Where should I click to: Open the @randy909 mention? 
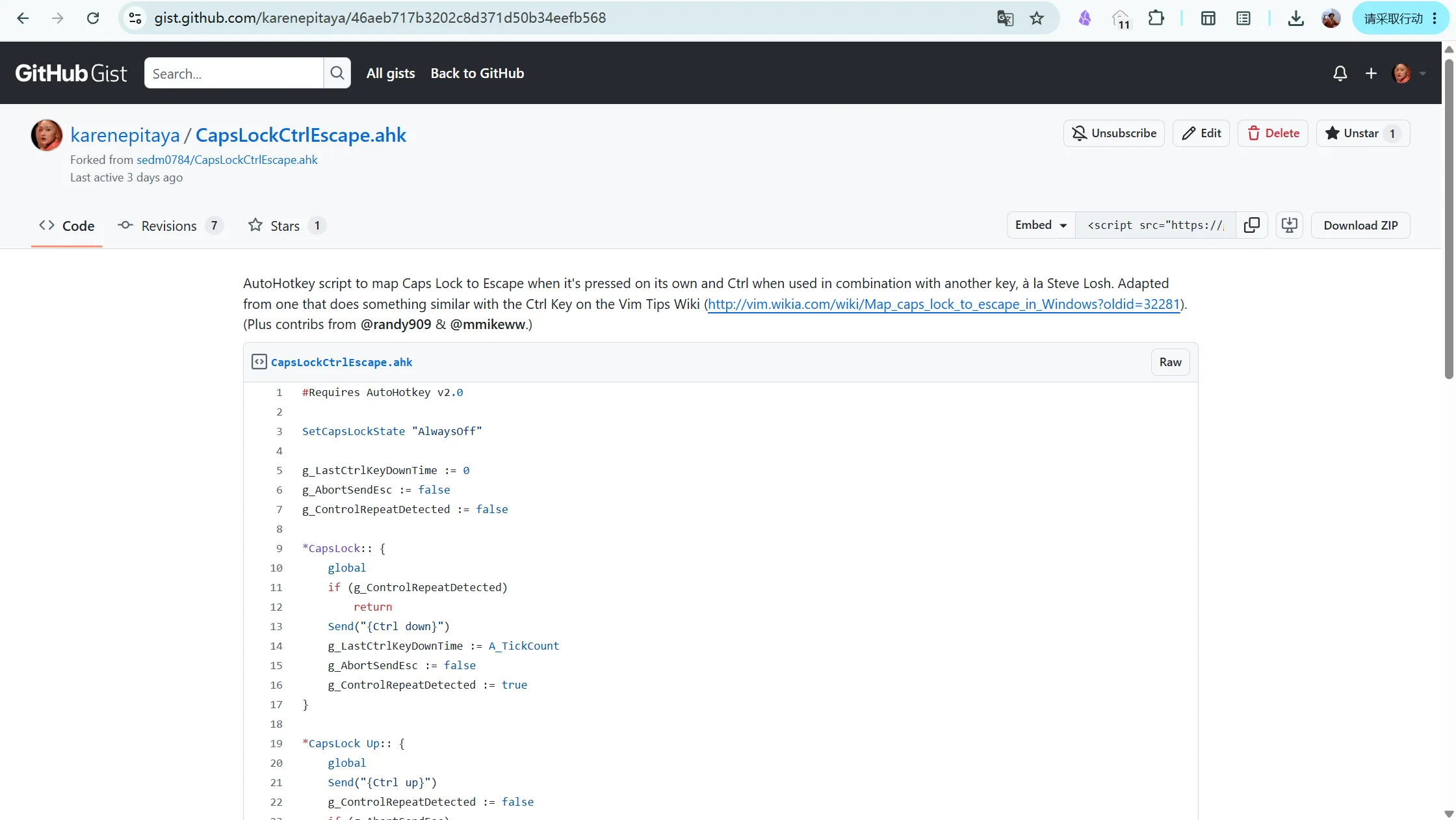[396, 324]
